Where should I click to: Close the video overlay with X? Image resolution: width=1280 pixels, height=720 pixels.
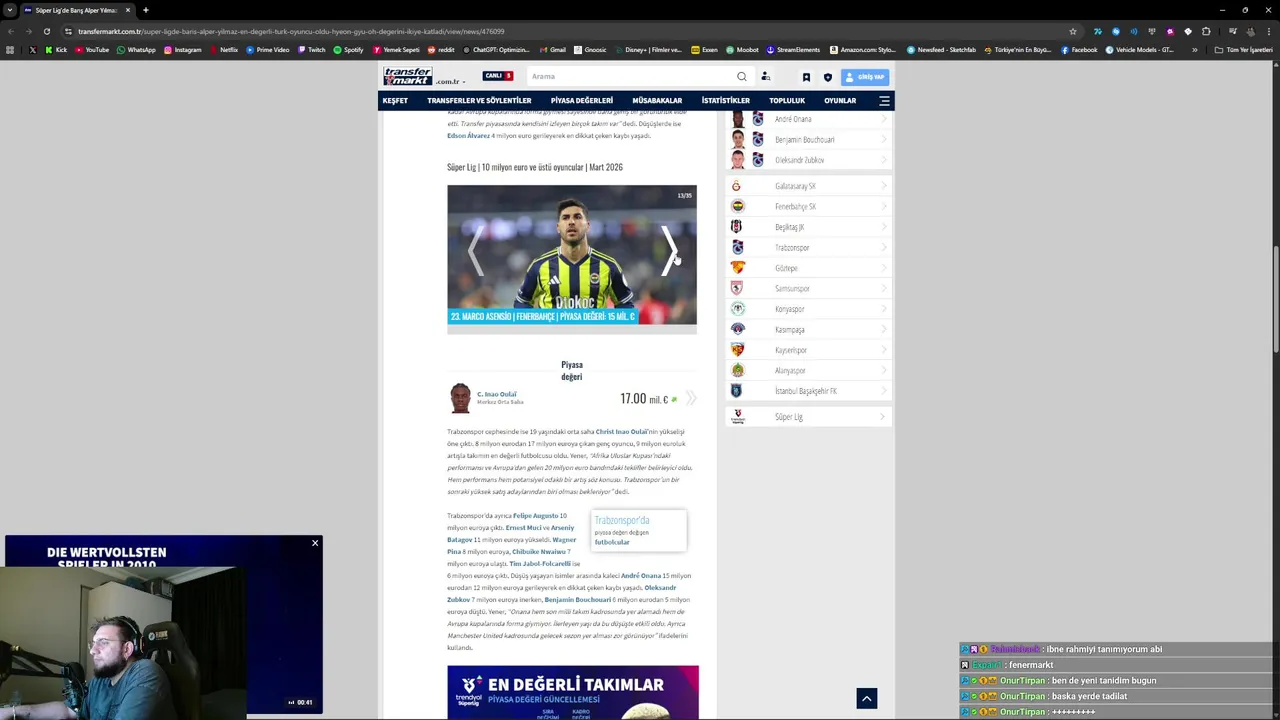pyautogui.click(x=315, y=543)
